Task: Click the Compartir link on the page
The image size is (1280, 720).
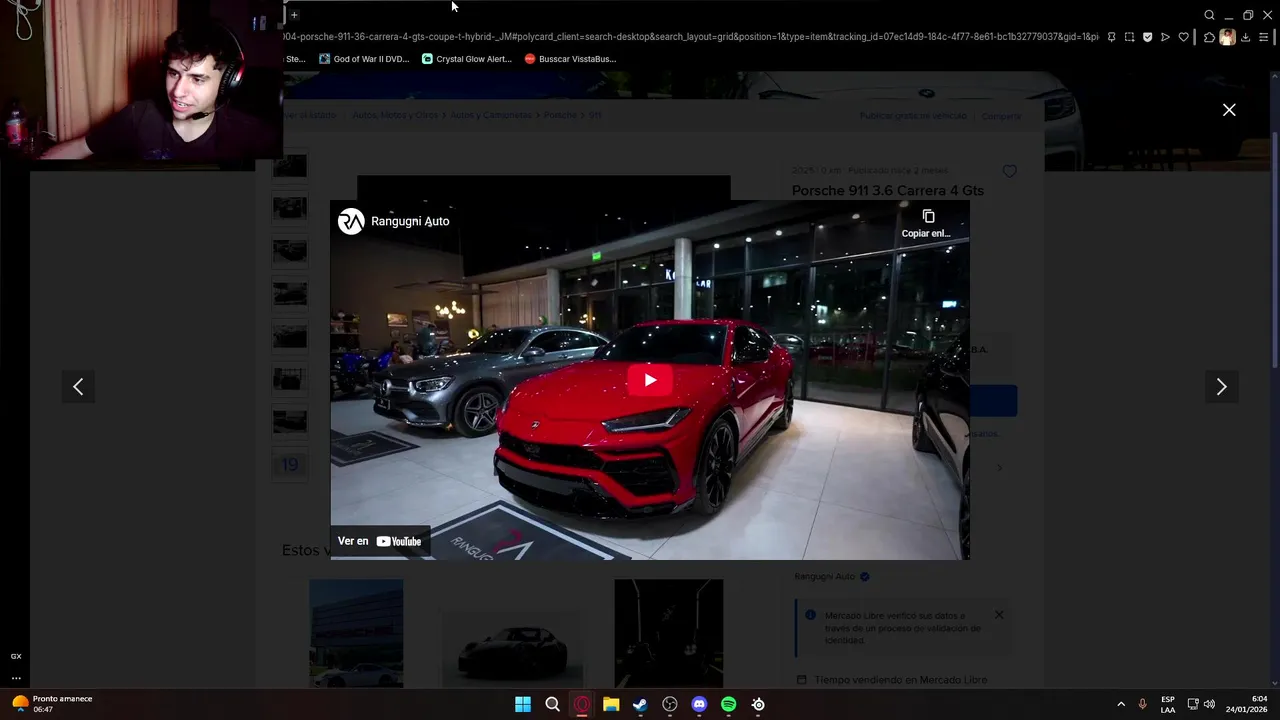Action: pos(1001,116)
